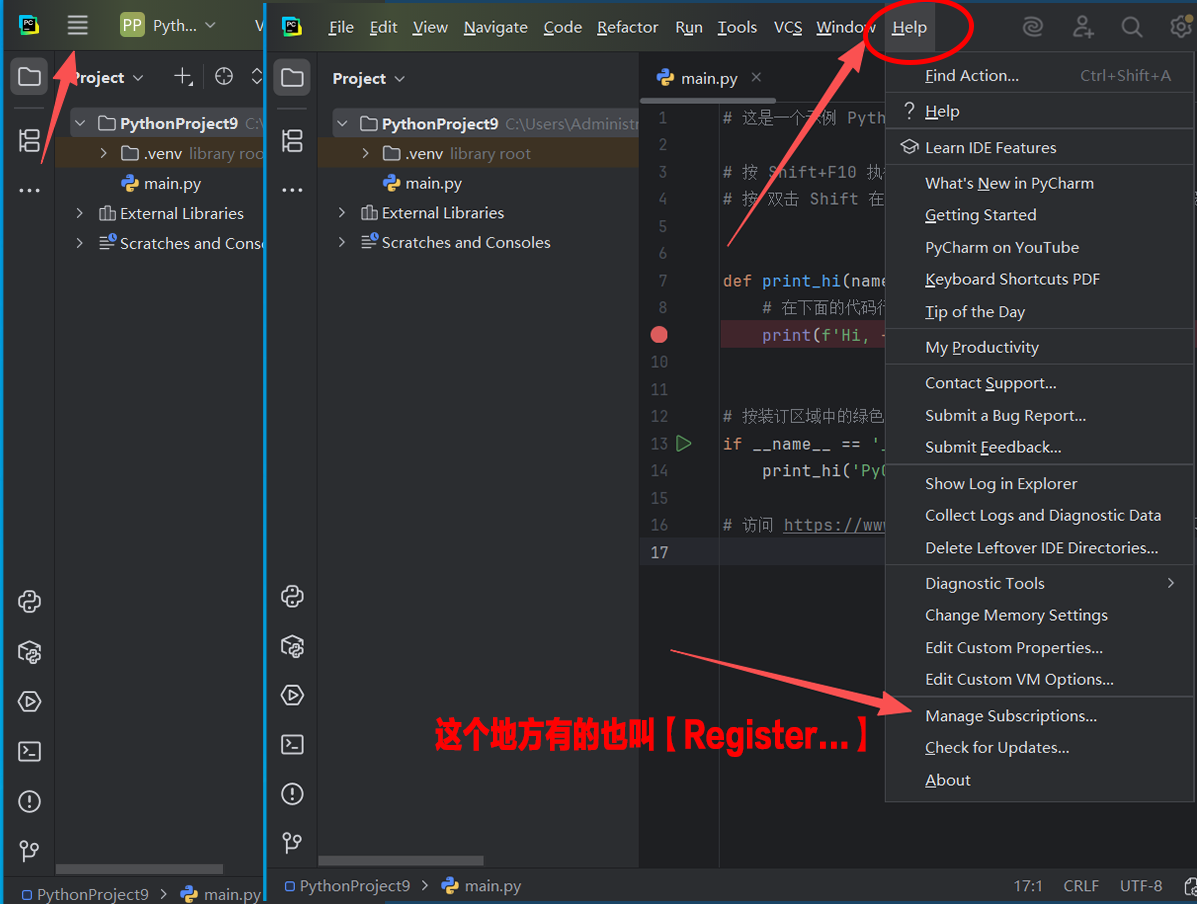Open Search Everywhere magnifier icon
The width and height of the screenshot is (1197, 904).
(1131, 27)
